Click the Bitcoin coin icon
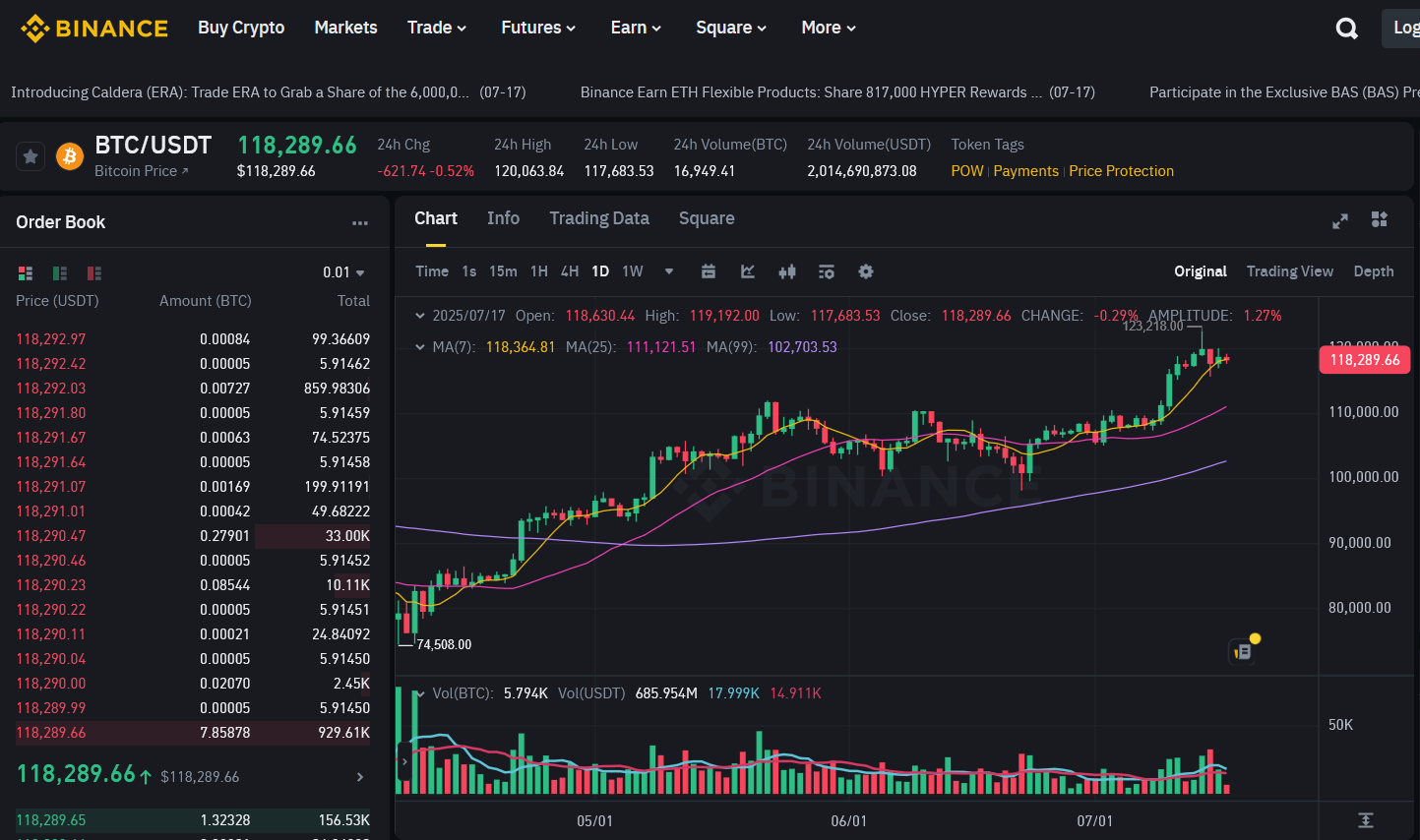 70,156
